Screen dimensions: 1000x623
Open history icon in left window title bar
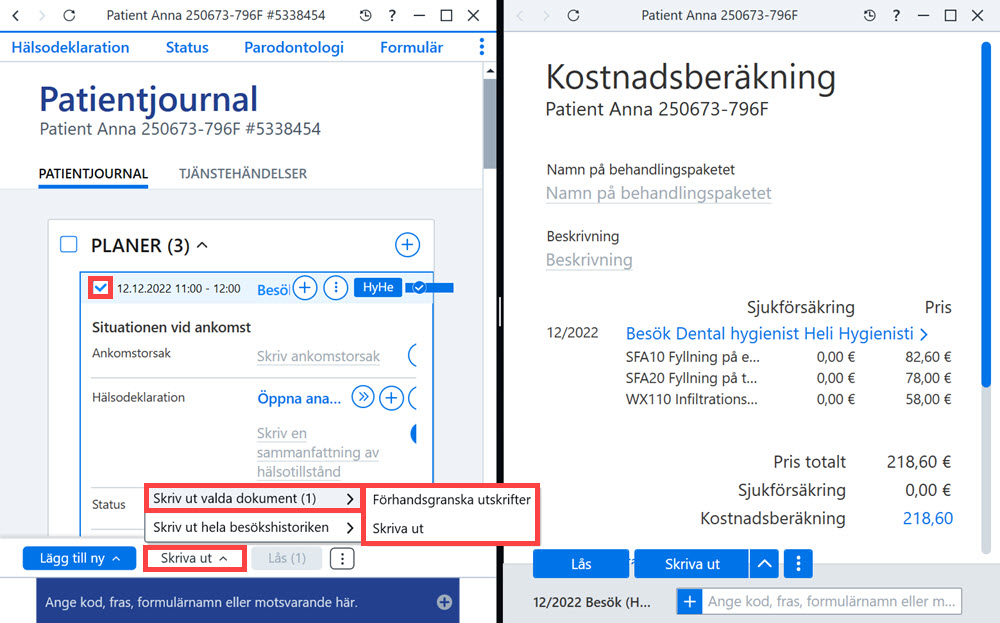pos(365,15)
